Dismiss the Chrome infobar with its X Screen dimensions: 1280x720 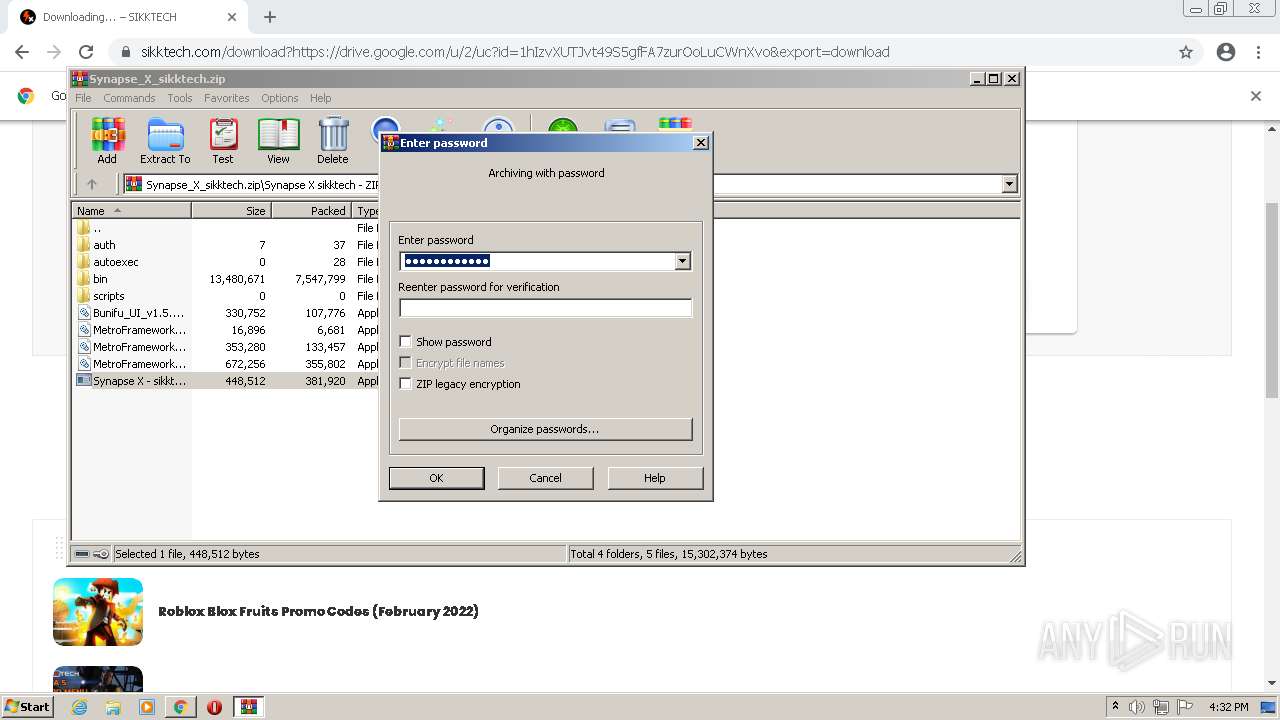click(1256, 96)
